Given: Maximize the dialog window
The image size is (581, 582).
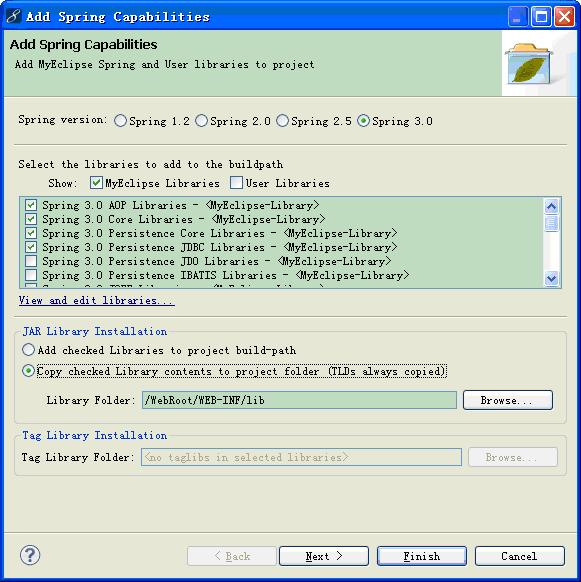Looking at the screenshot, I should [541, 17].
